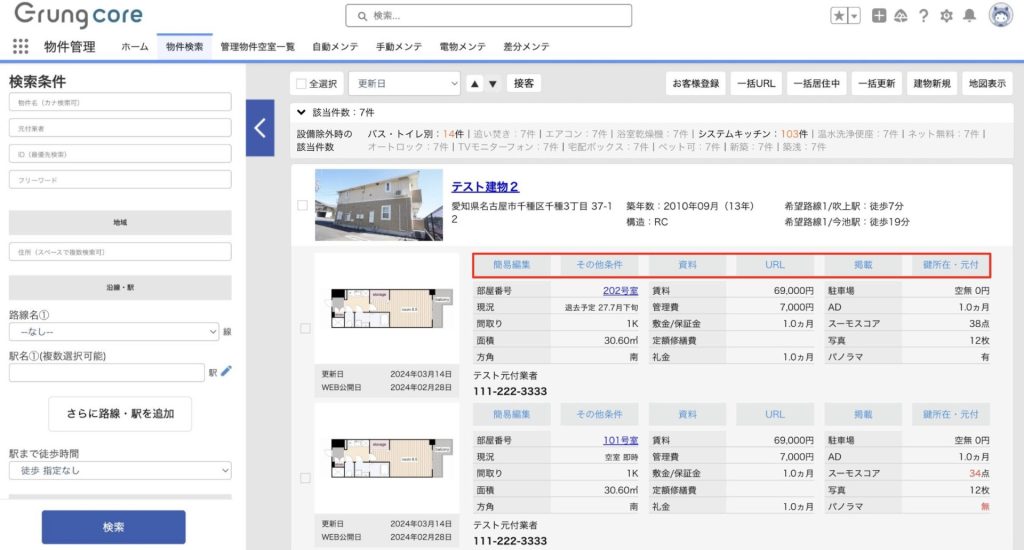Tick the checkbox beside テスト建物２ building
1024x550 pixels.
(303, 205)
